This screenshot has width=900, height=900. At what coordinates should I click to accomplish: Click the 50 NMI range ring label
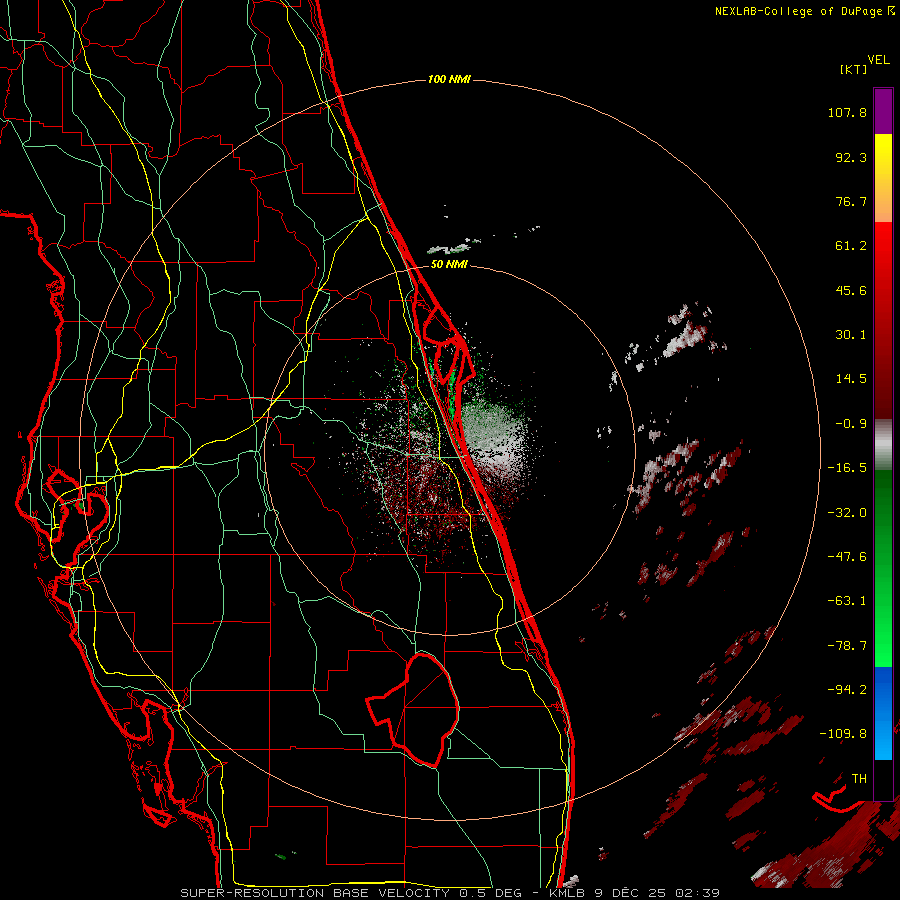449,265
